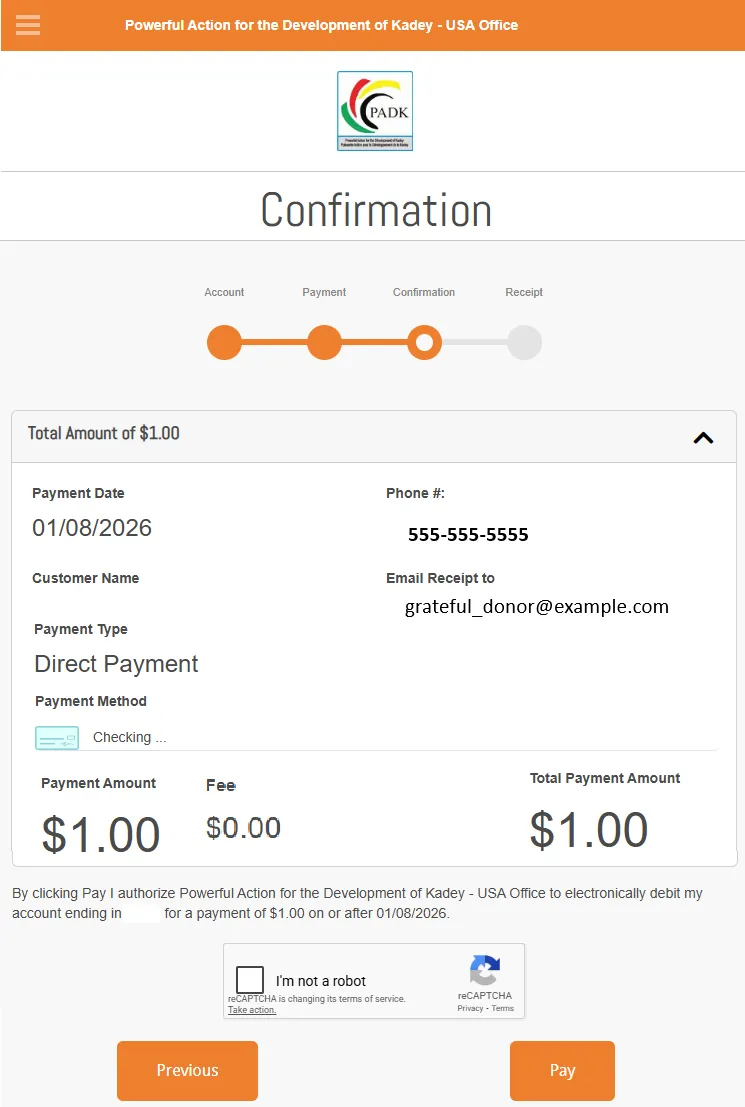Image resolution: width=745 pixels, height=1107 pixels.
Task: Select the Receipt step label
Action: coord(524,292)
